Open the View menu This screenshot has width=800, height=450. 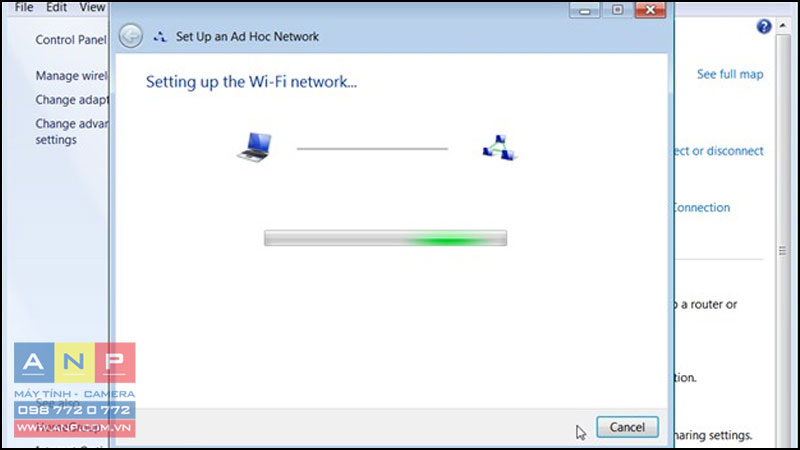pyautogui.click(x=92, y=7)
